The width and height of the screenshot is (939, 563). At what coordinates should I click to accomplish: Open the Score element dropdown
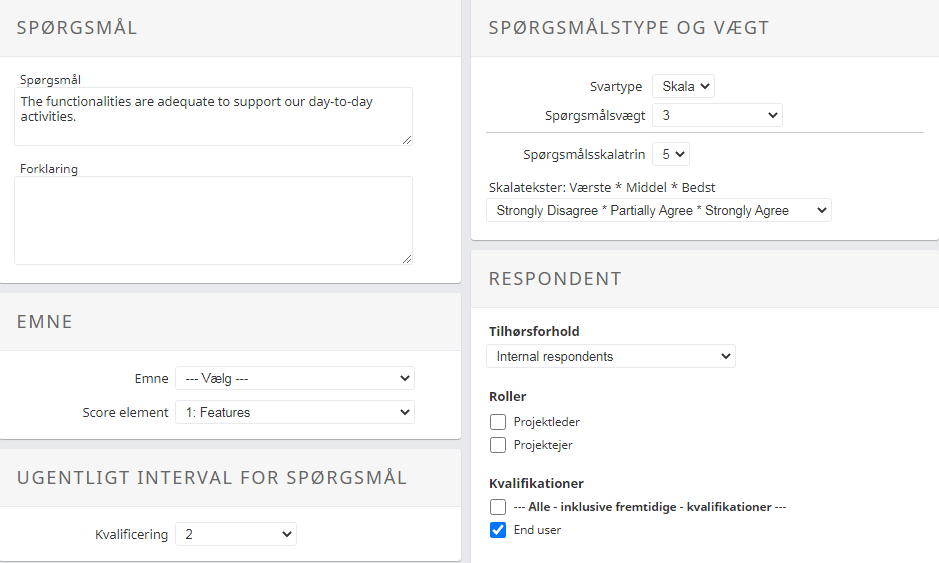[x=294, y=412]
